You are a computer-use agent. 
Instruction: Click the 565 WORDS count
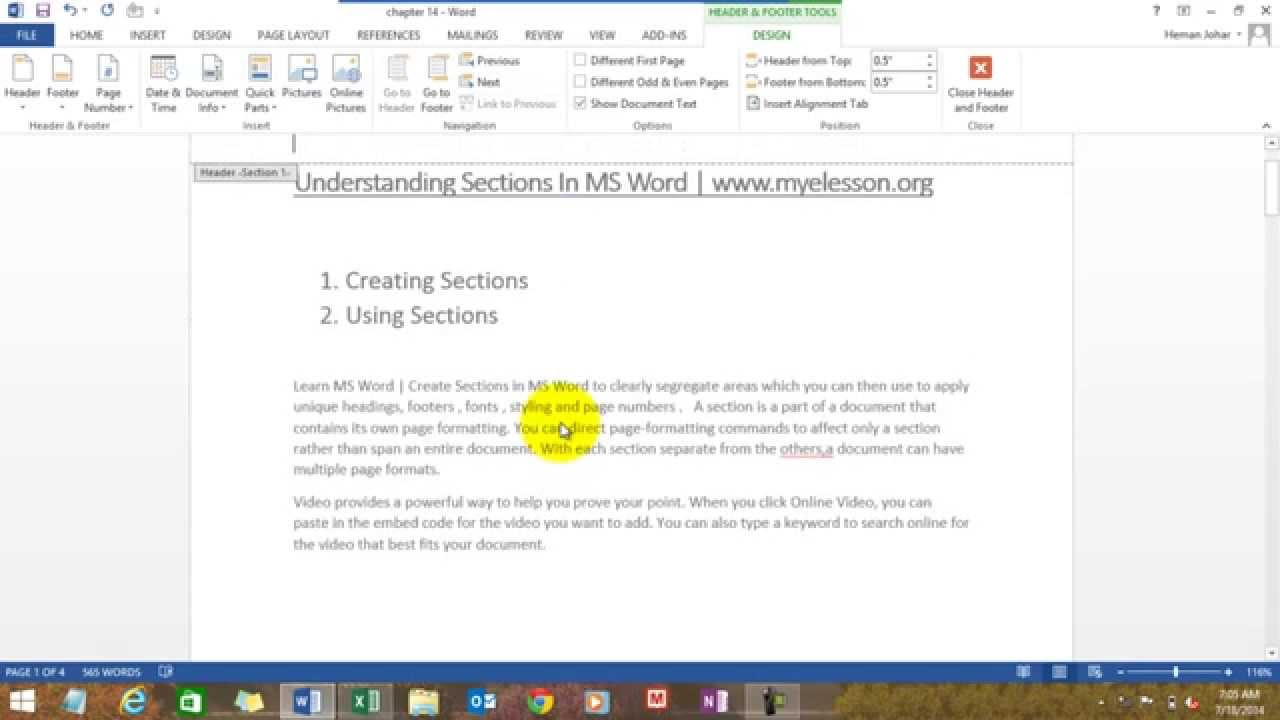tap(111, 672)
